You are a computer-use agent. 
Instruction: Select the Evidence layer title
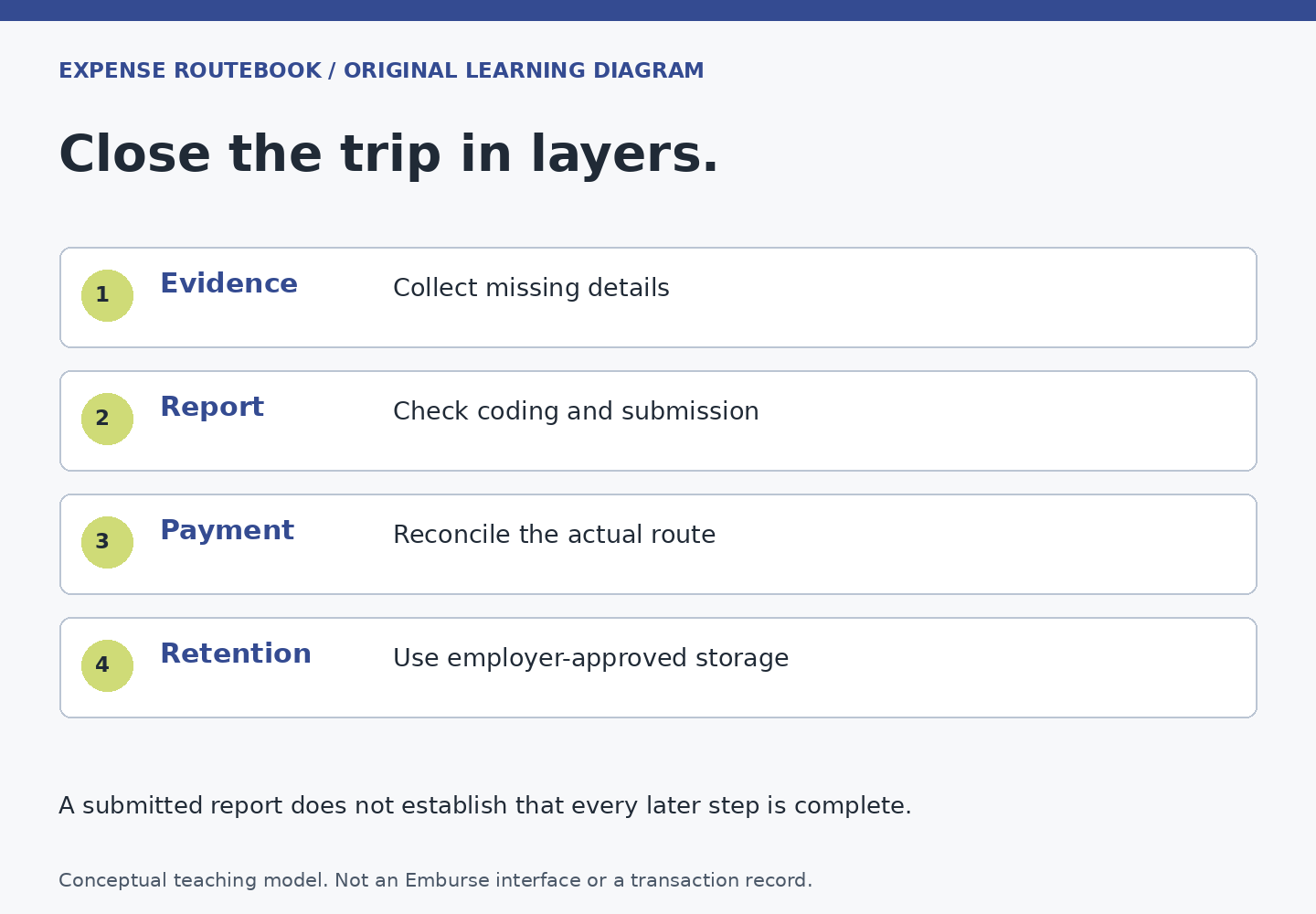tap(228, 283)
